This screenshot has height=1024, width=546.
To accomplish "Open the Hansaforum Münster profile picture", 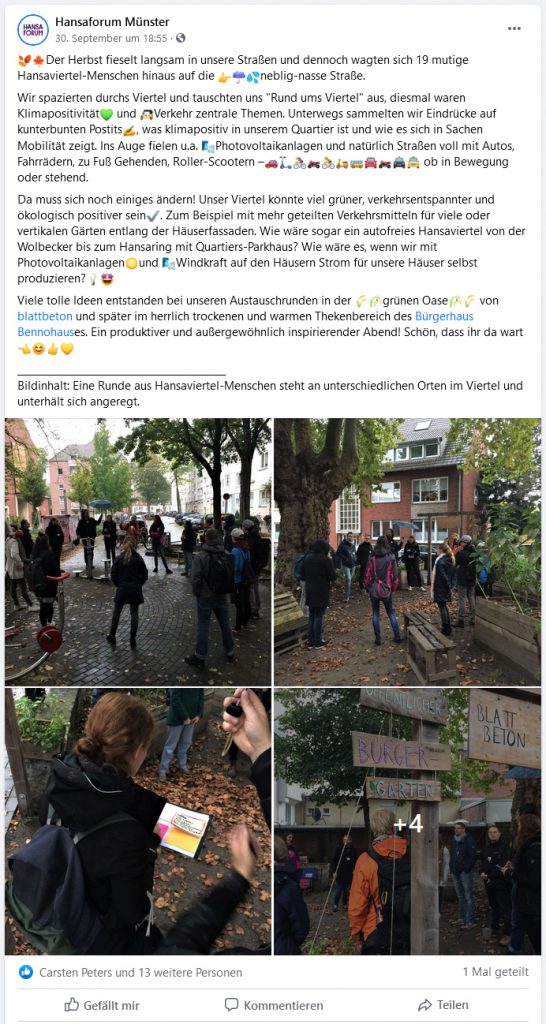I will click(32, 30).
